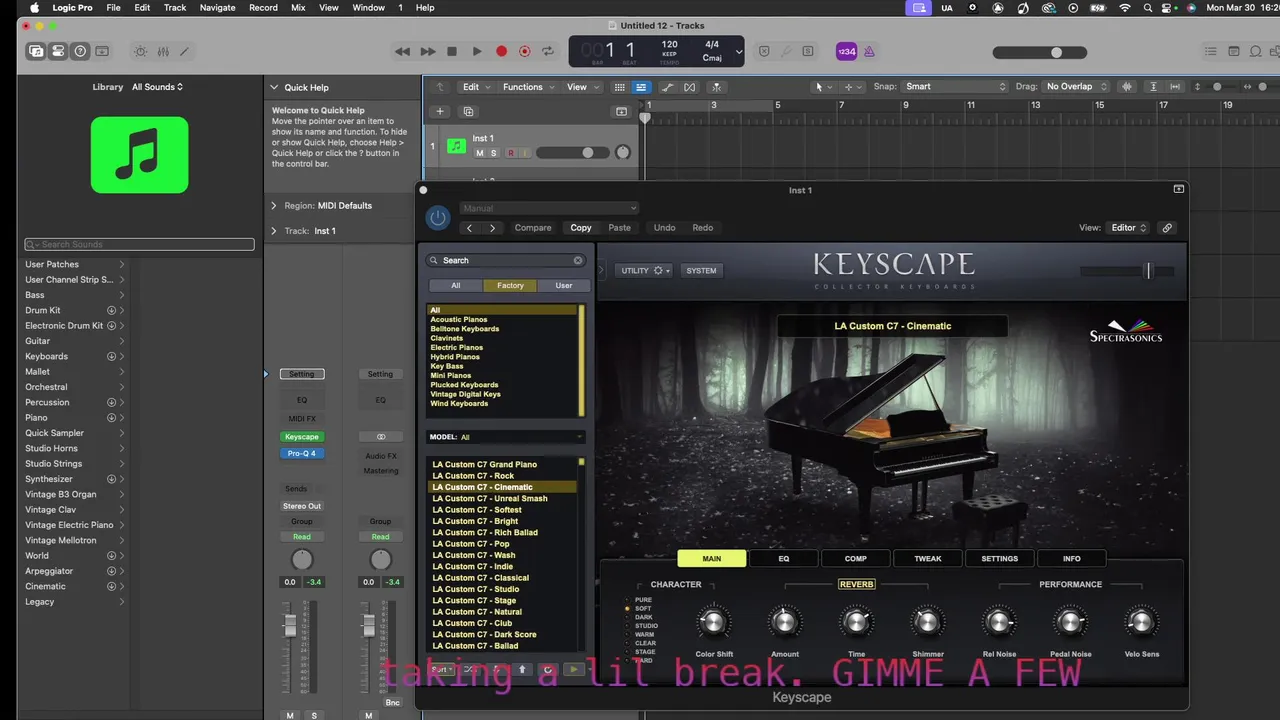1280x720 pixels.
Task: Switch to the COMP tab in Keyscape
Action: pyautogui.click(x=856, y=559)
